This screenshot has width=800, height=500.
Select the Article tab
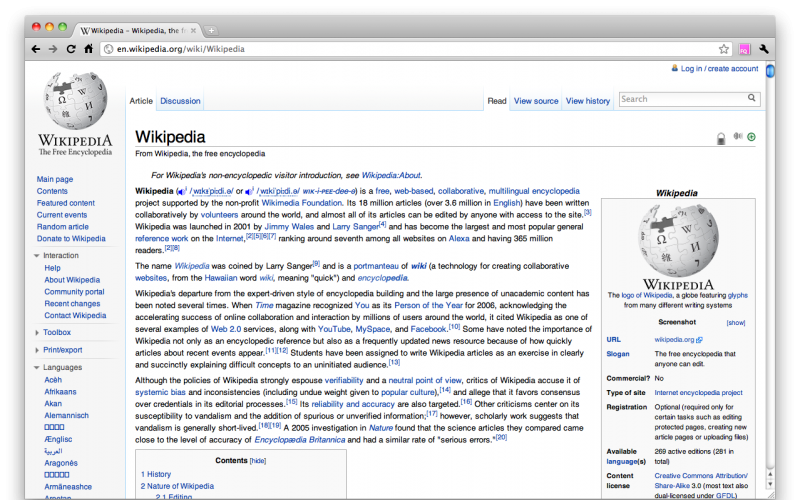(141, 101)
